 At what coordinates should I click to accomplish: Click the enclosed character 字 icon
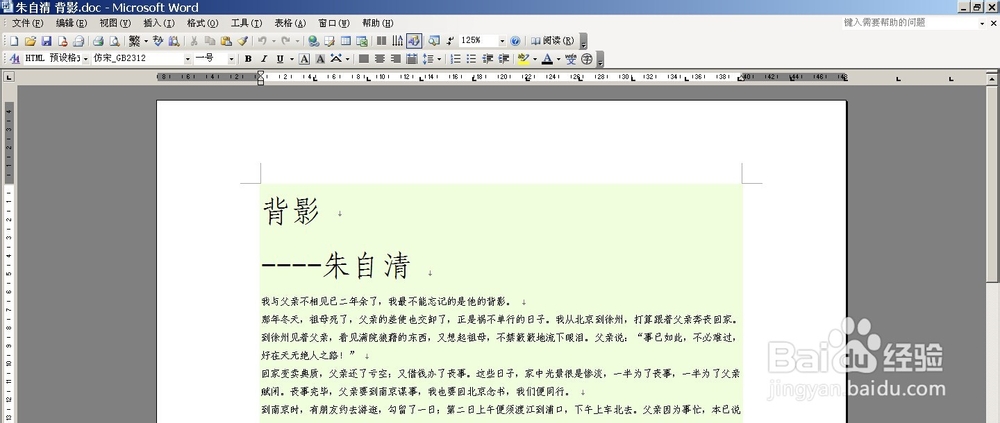pos(587,59)
